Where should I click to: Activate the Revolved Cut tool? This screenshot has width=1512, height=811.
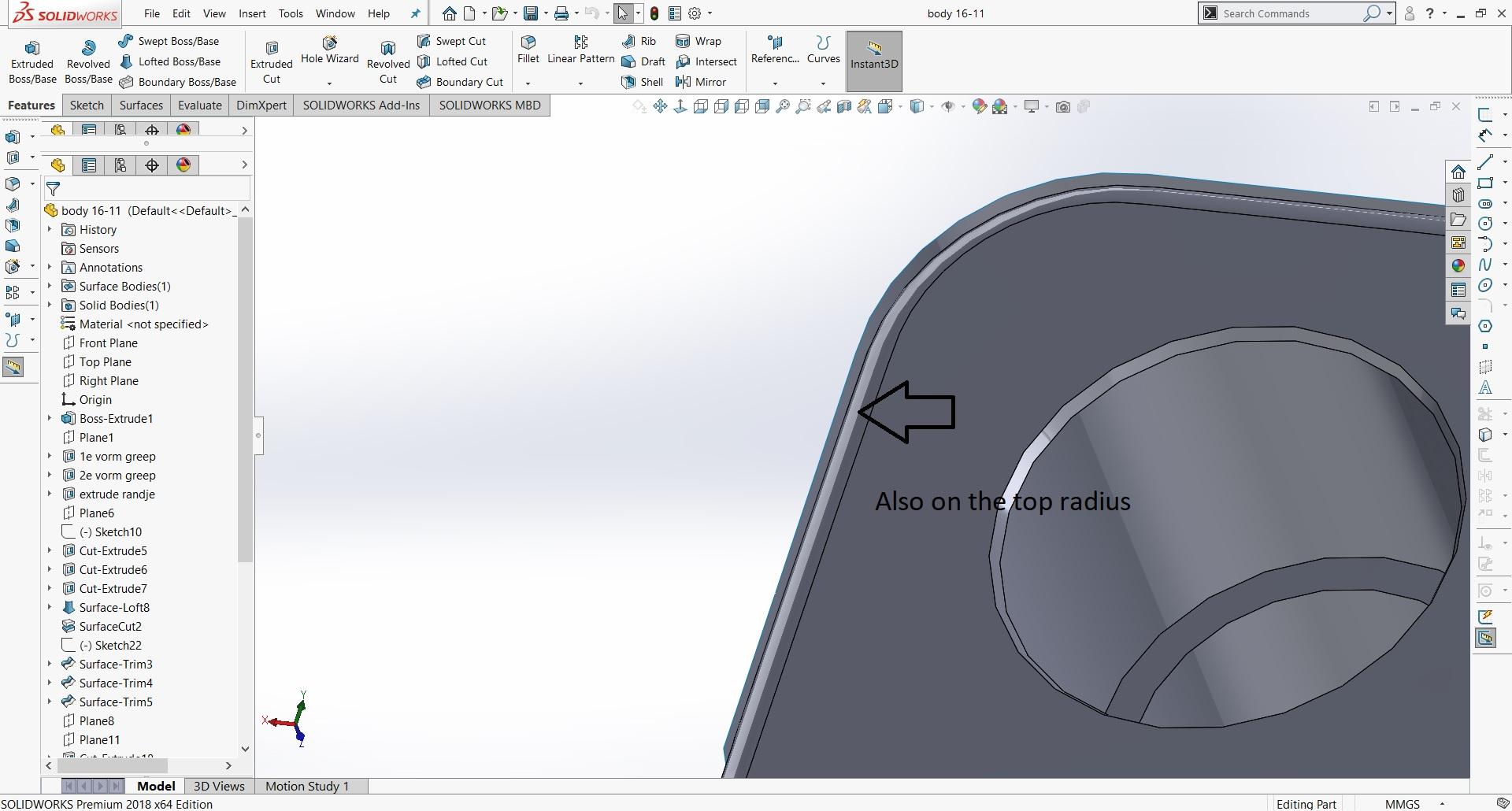(x=387, y=59)
